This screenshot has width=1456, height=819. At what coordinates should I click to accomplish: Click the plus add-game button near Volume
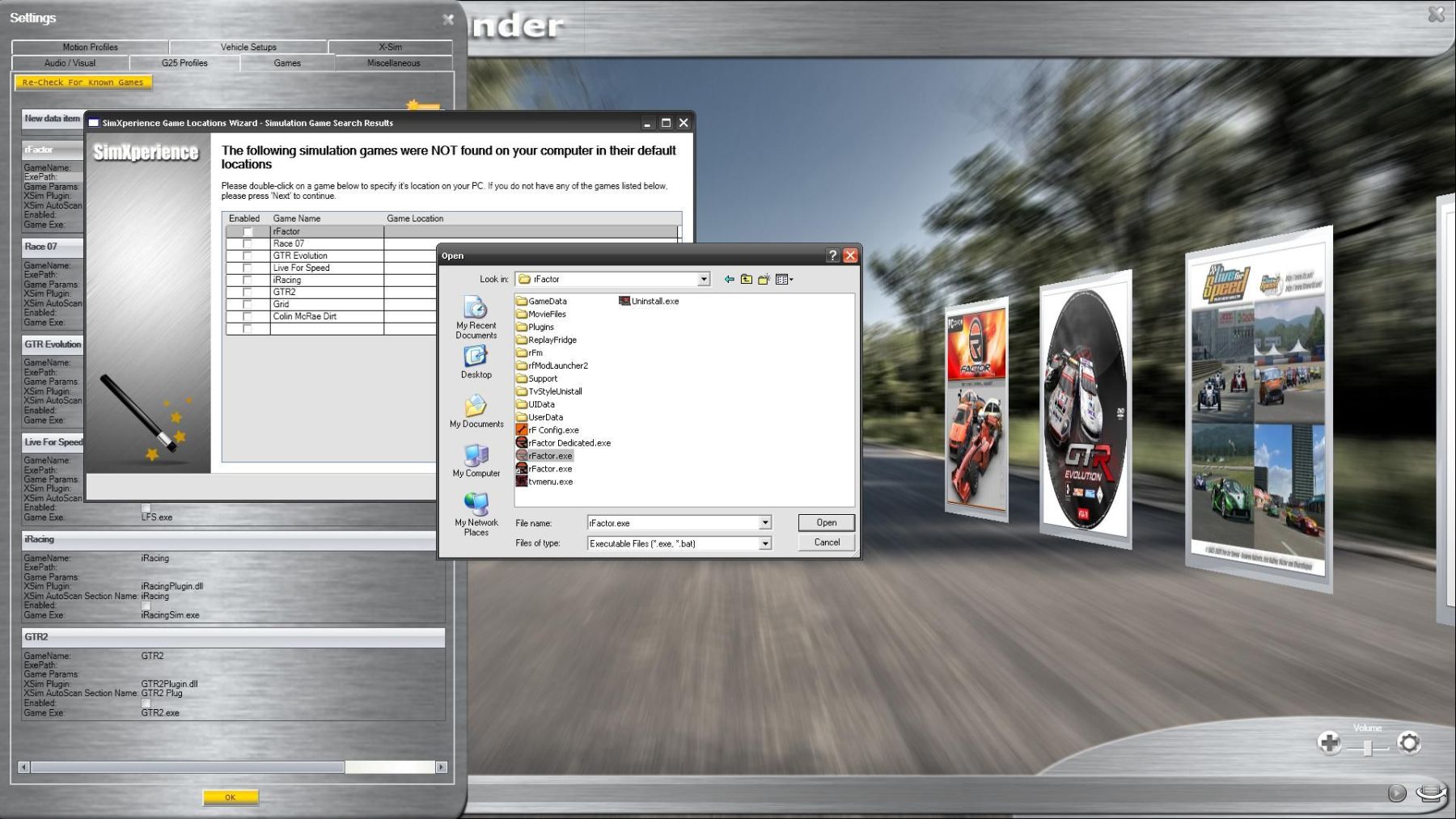point(1329,742)
